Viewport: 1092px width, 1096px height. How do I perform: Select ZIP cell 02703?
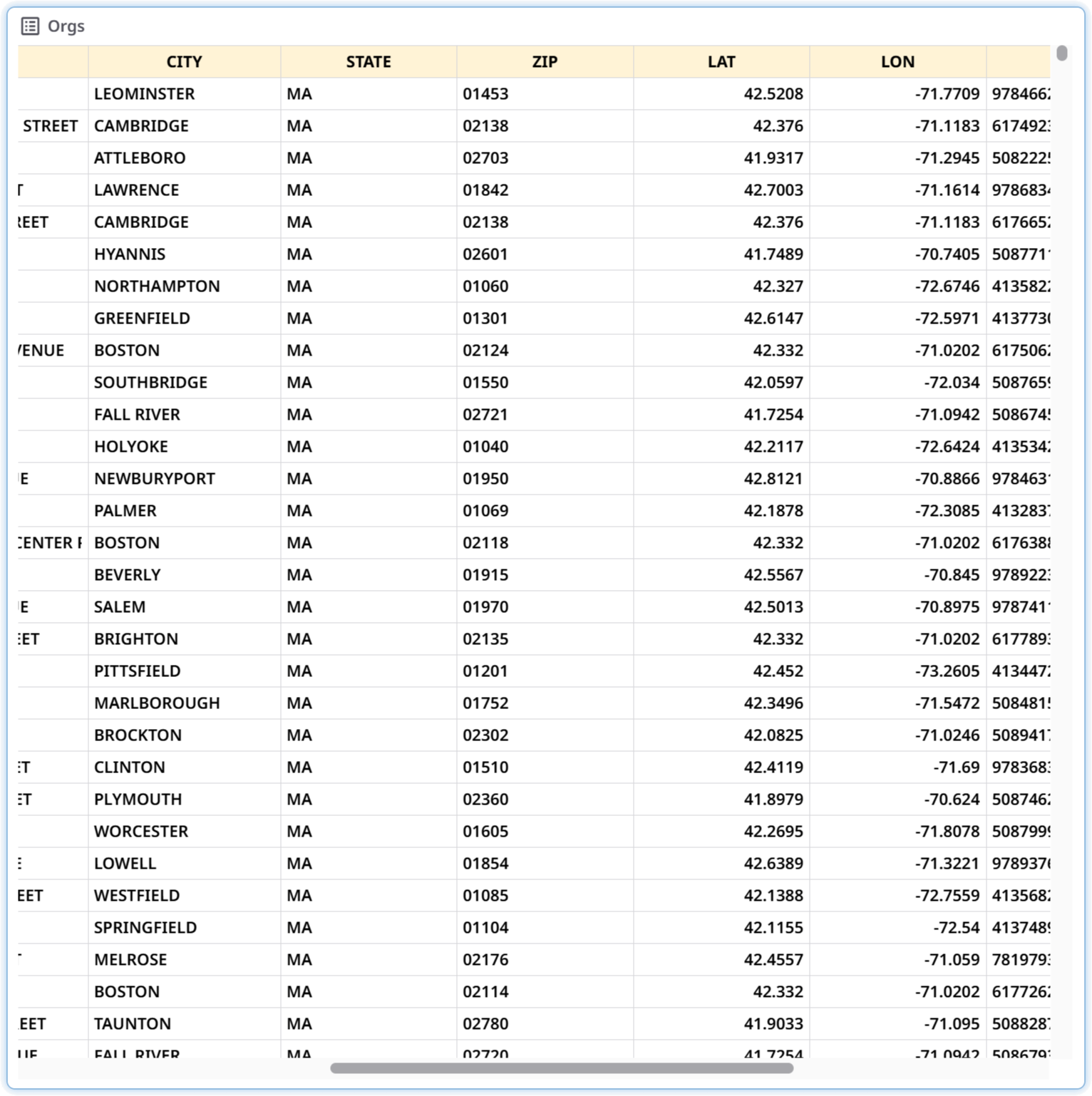pyautogui.click(x=545, y=158)
